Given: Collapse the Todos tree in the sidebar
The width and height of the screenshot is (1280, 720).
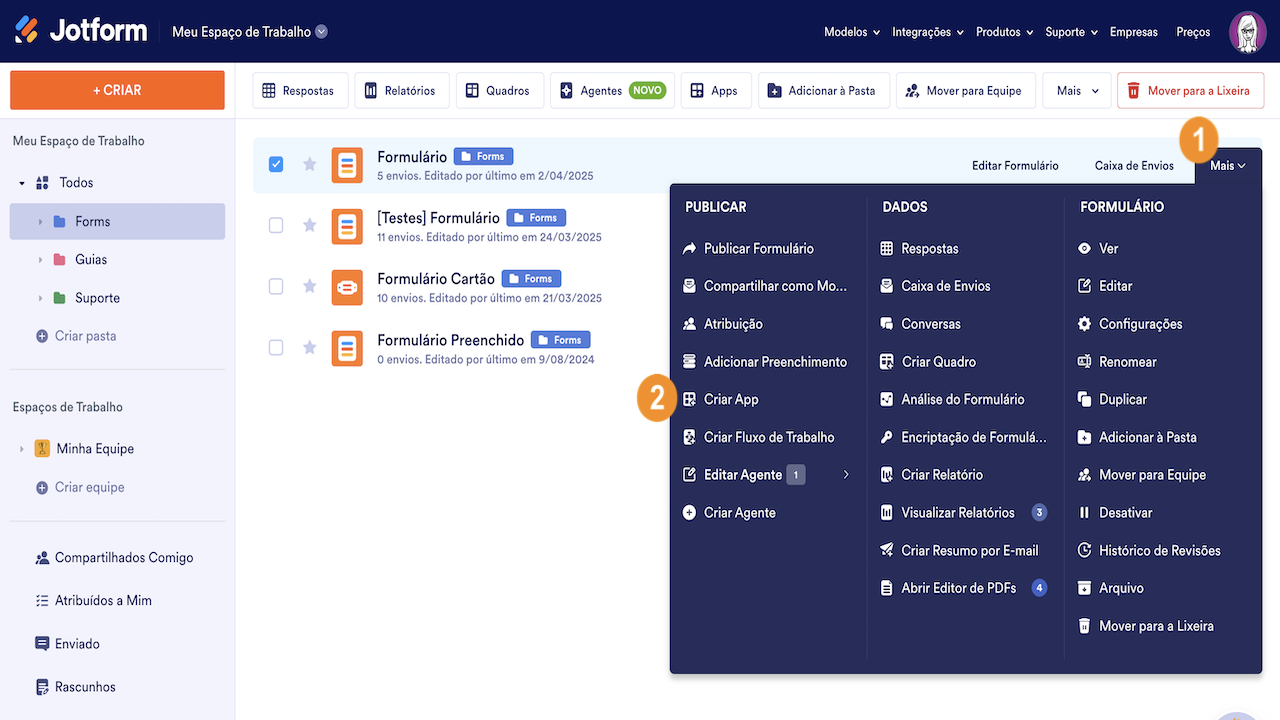Looking at the screenshot, I should (x=22, y=183).
